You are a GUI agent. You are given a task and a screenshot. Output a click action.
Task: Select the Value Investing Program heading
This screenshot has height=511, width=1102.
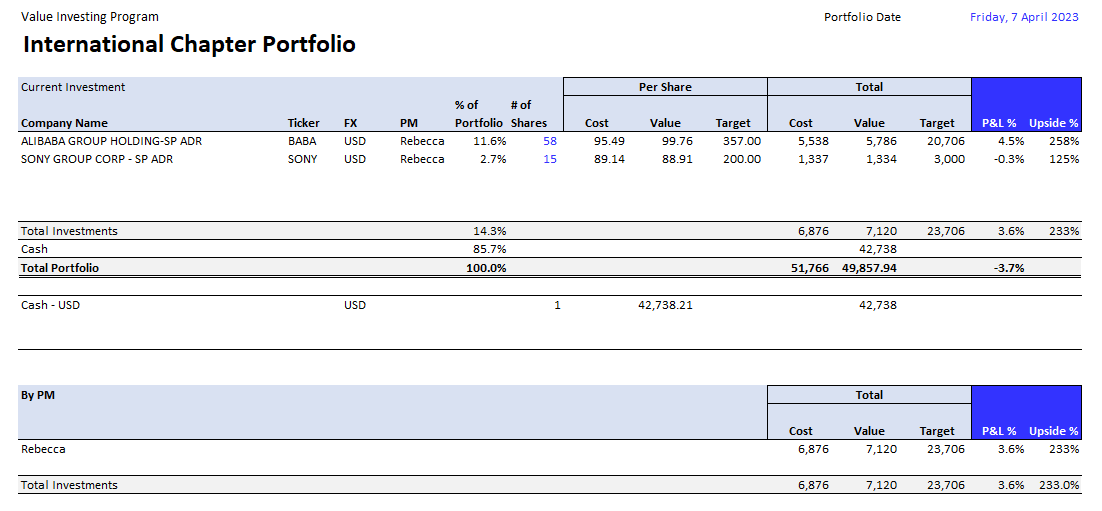90,16
